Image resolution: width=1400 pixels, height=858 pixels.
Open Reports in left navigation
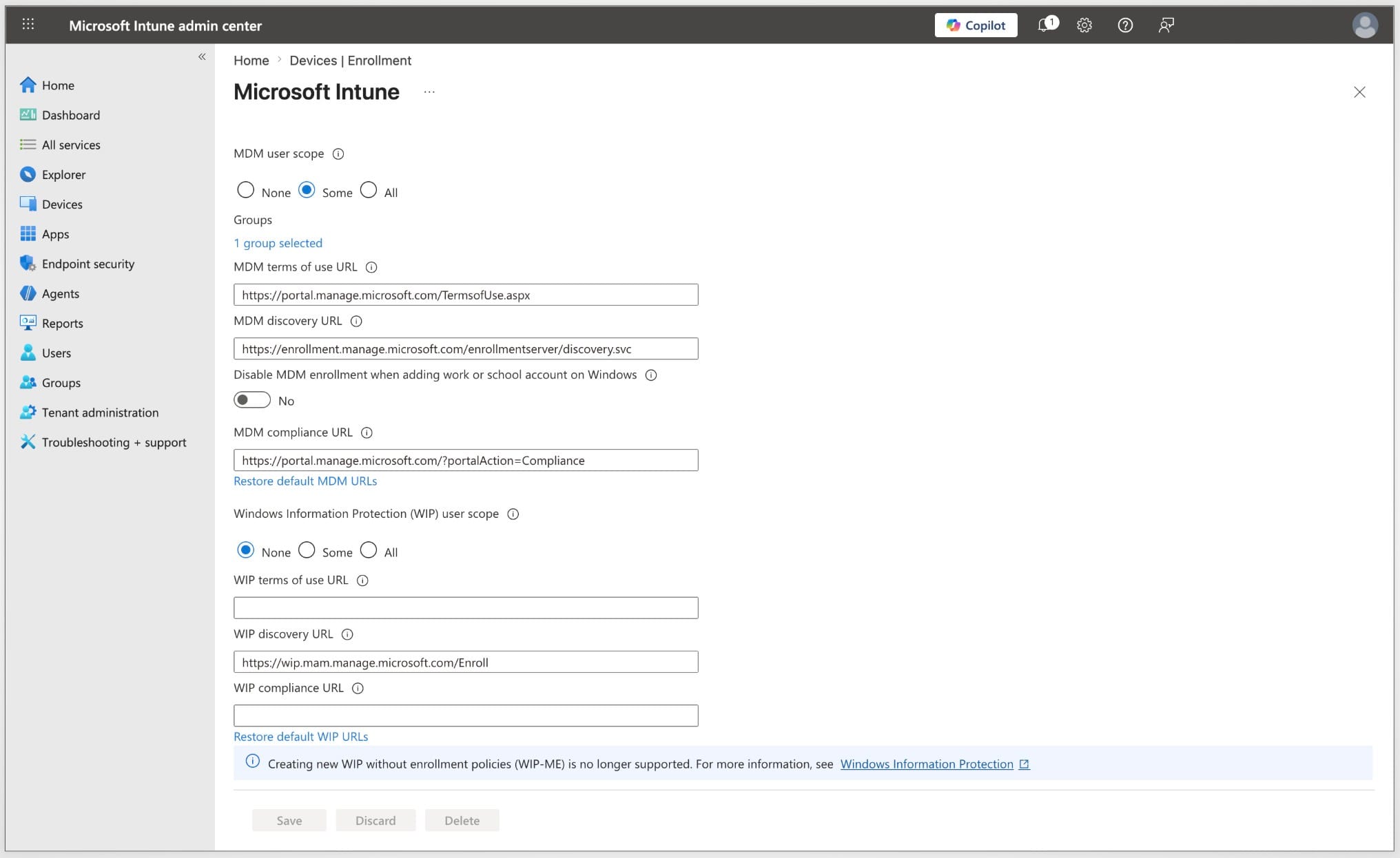pos(63,324)
